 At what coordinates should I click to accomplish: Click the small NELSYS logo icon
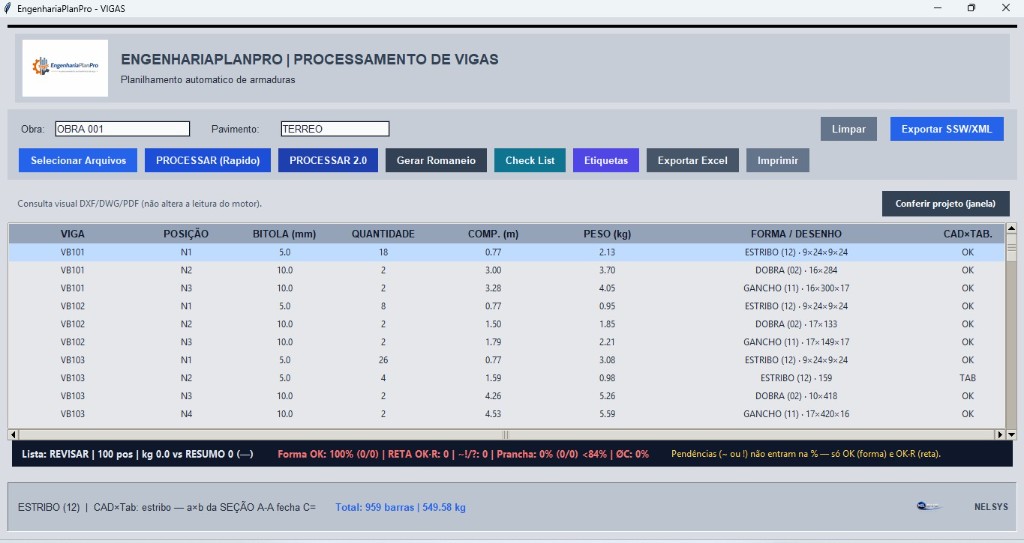tap(928, 506)
